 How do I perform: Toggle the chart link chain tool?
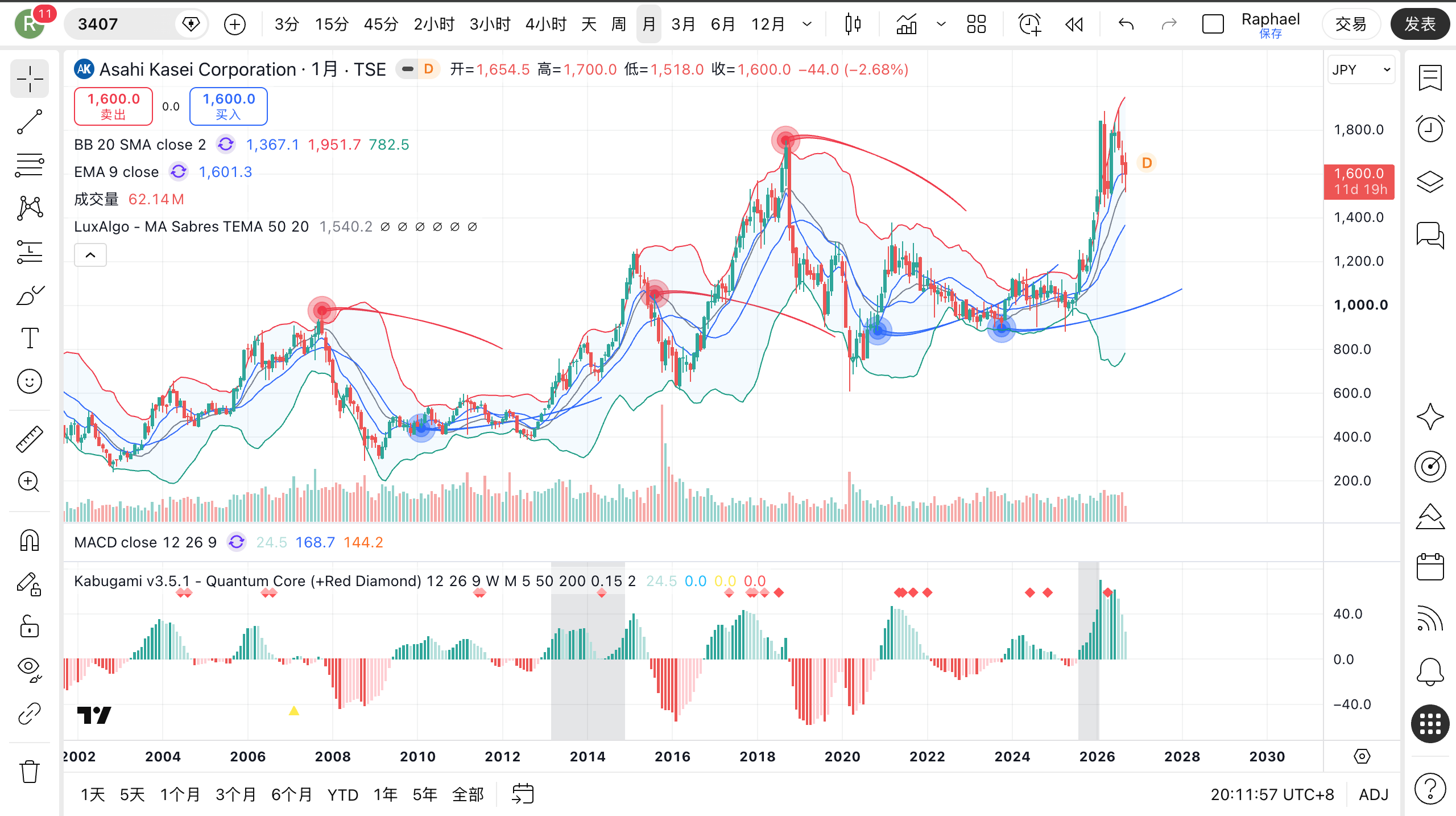tap(30, 714)
